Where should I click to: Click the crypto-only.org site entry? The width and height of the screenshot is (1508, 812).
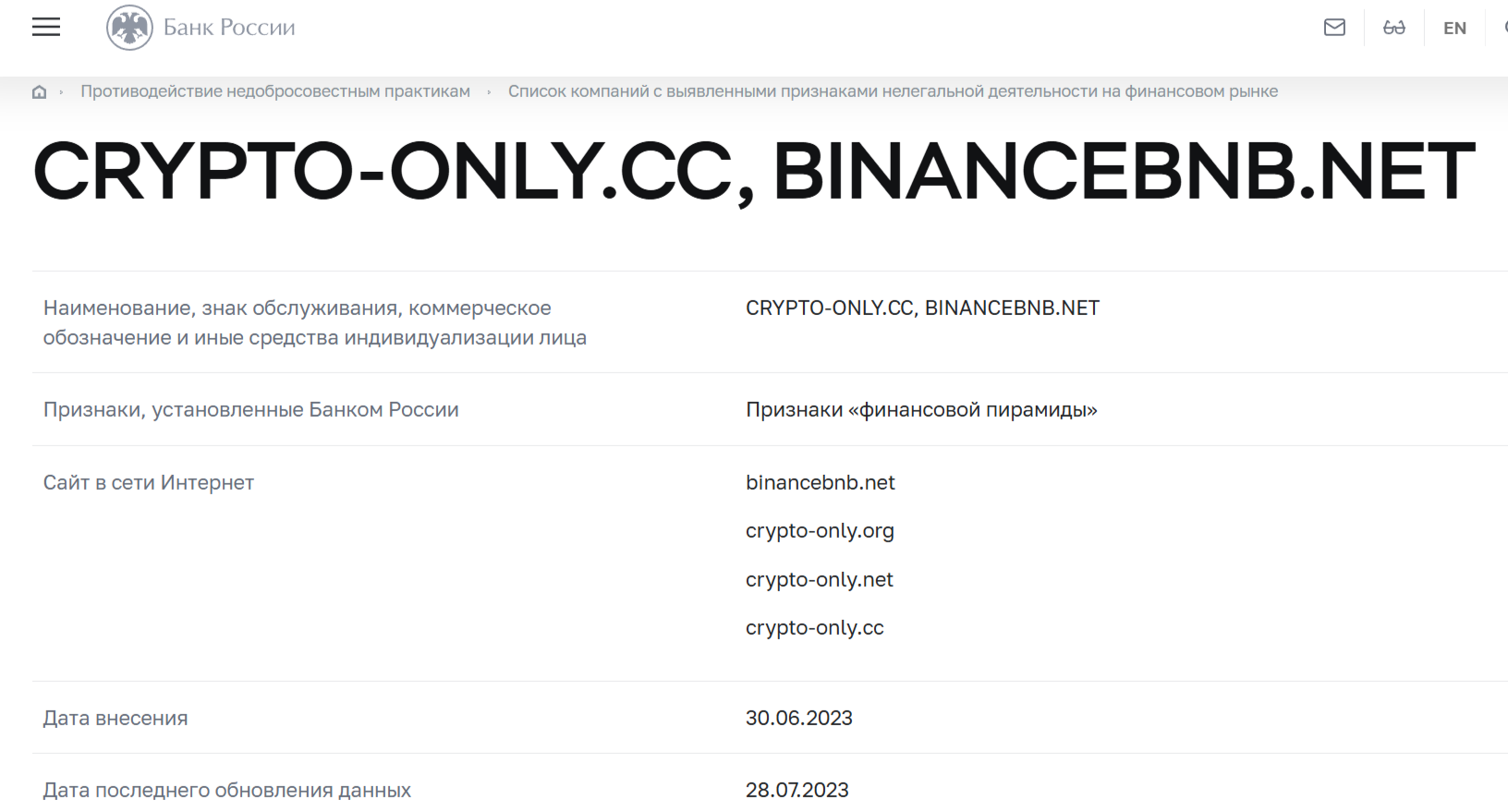coord(820,531)
